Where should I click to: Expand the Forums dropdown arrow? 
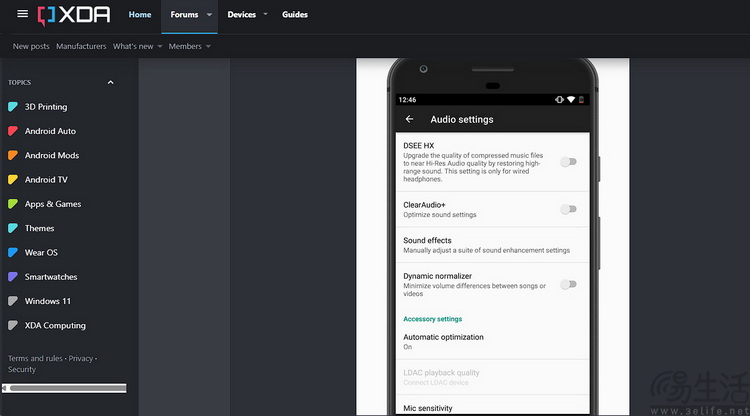click(x=209, y=15)
